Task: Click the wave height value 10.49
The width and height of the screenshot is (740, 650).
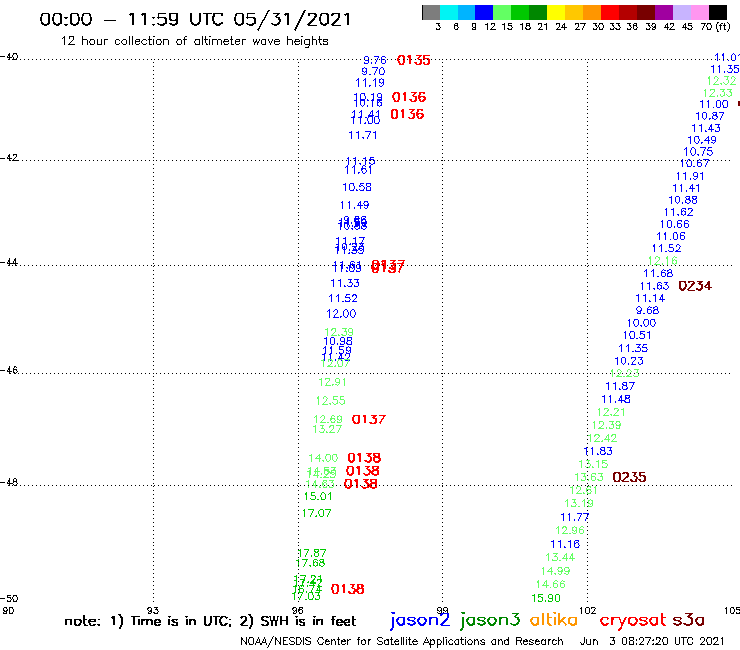Action: (702, 140)
